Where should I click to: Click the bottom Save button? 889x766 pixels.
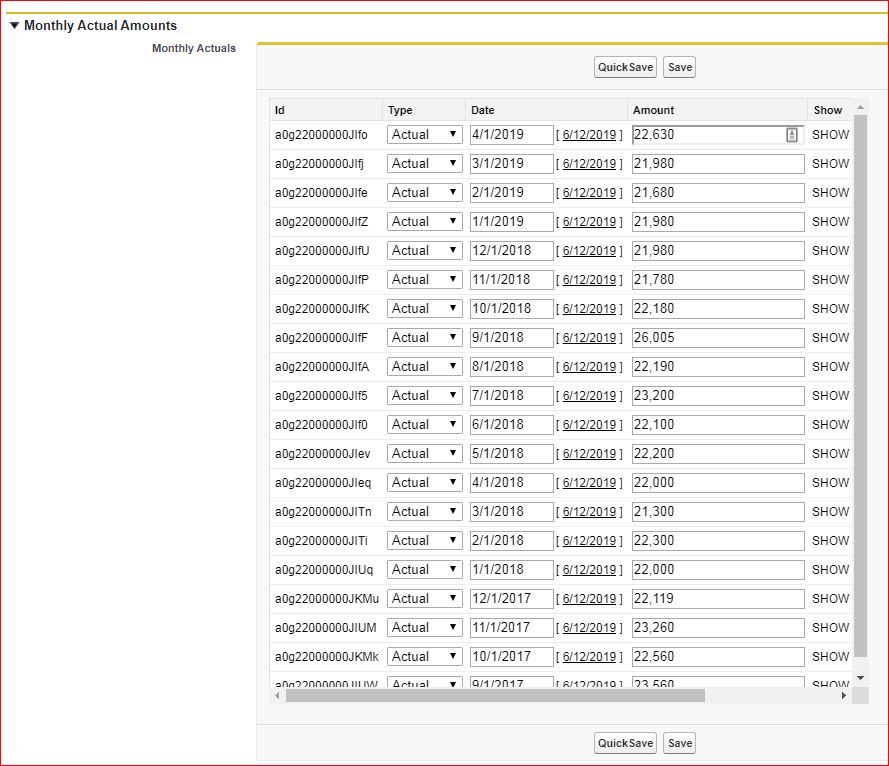[679, 743]
